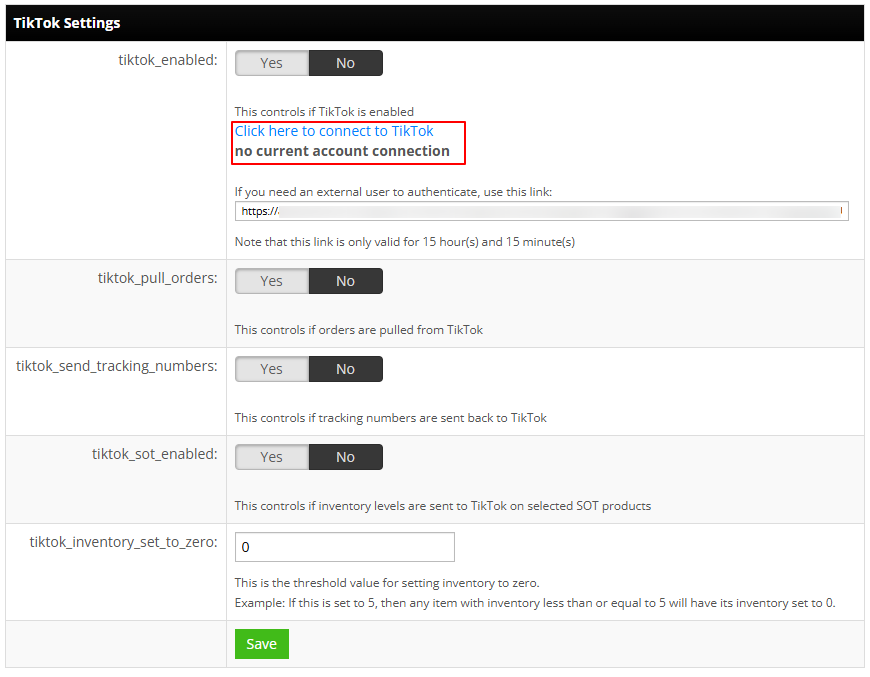Click the tiktok_pull_orders label

[x=158, y=278]
